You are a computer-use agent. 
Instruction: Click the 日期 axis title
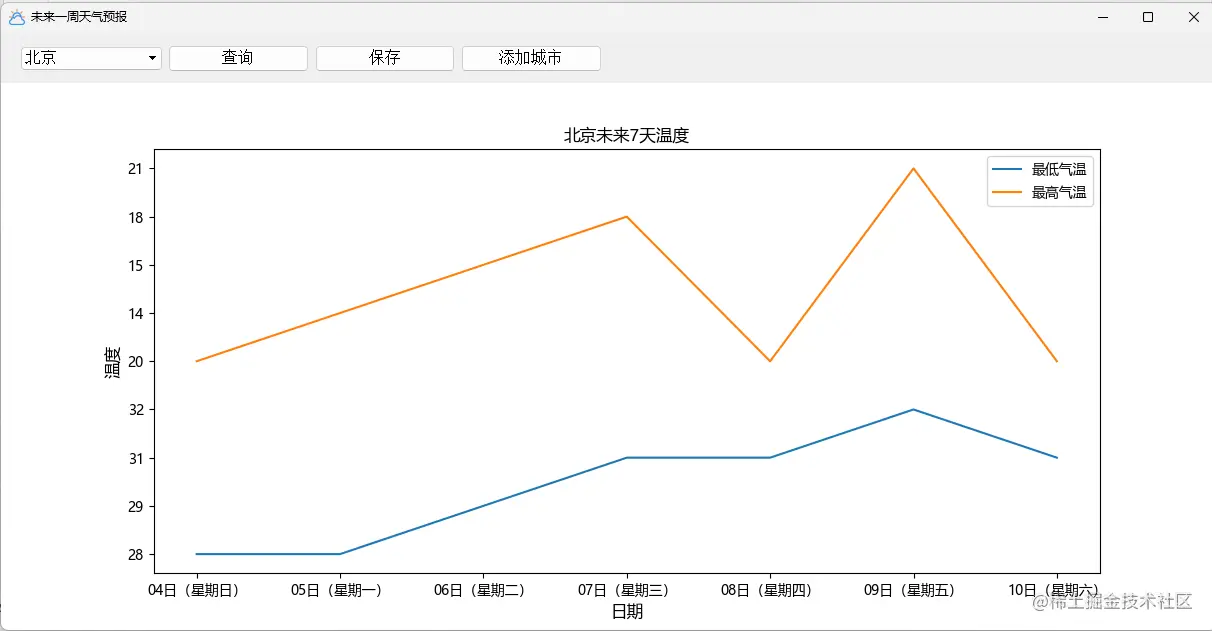(x=627, y=612)
